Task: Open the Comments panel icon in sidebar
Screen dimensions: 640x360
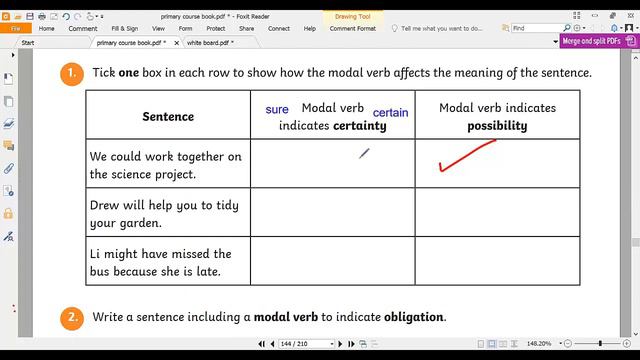Action: pyautogui.click(x=8, y=146)
